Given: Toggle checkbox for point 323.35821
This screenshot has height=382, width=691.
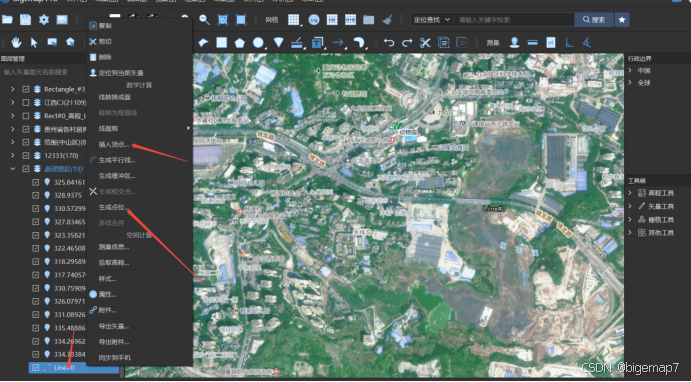Looking at the screenshot, I should pyautogui.click(x=36, y=235).
